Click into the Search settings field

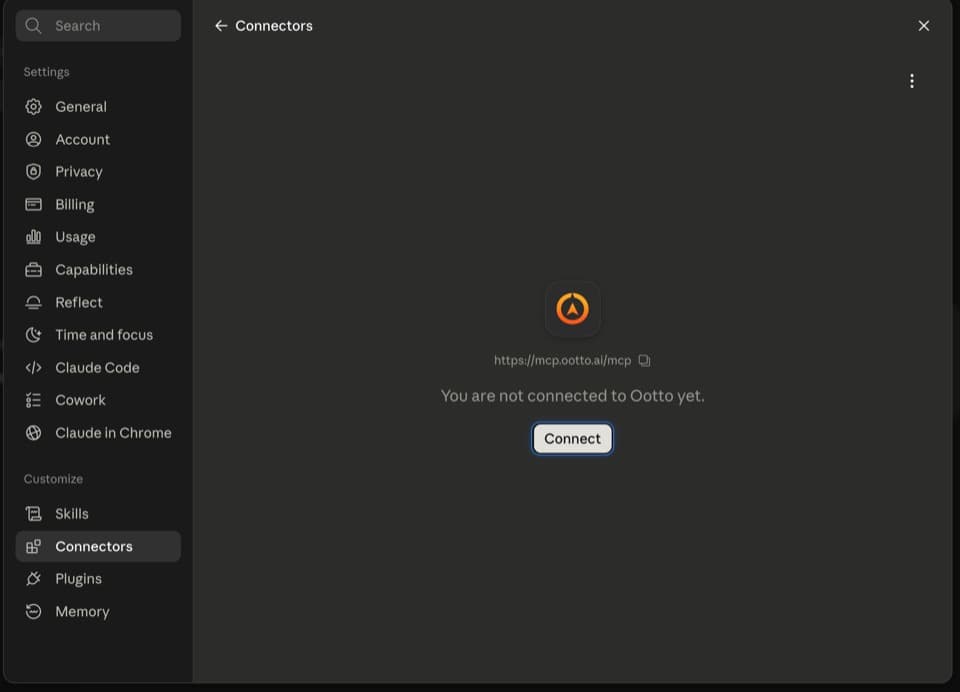click(x=98, y=26)
